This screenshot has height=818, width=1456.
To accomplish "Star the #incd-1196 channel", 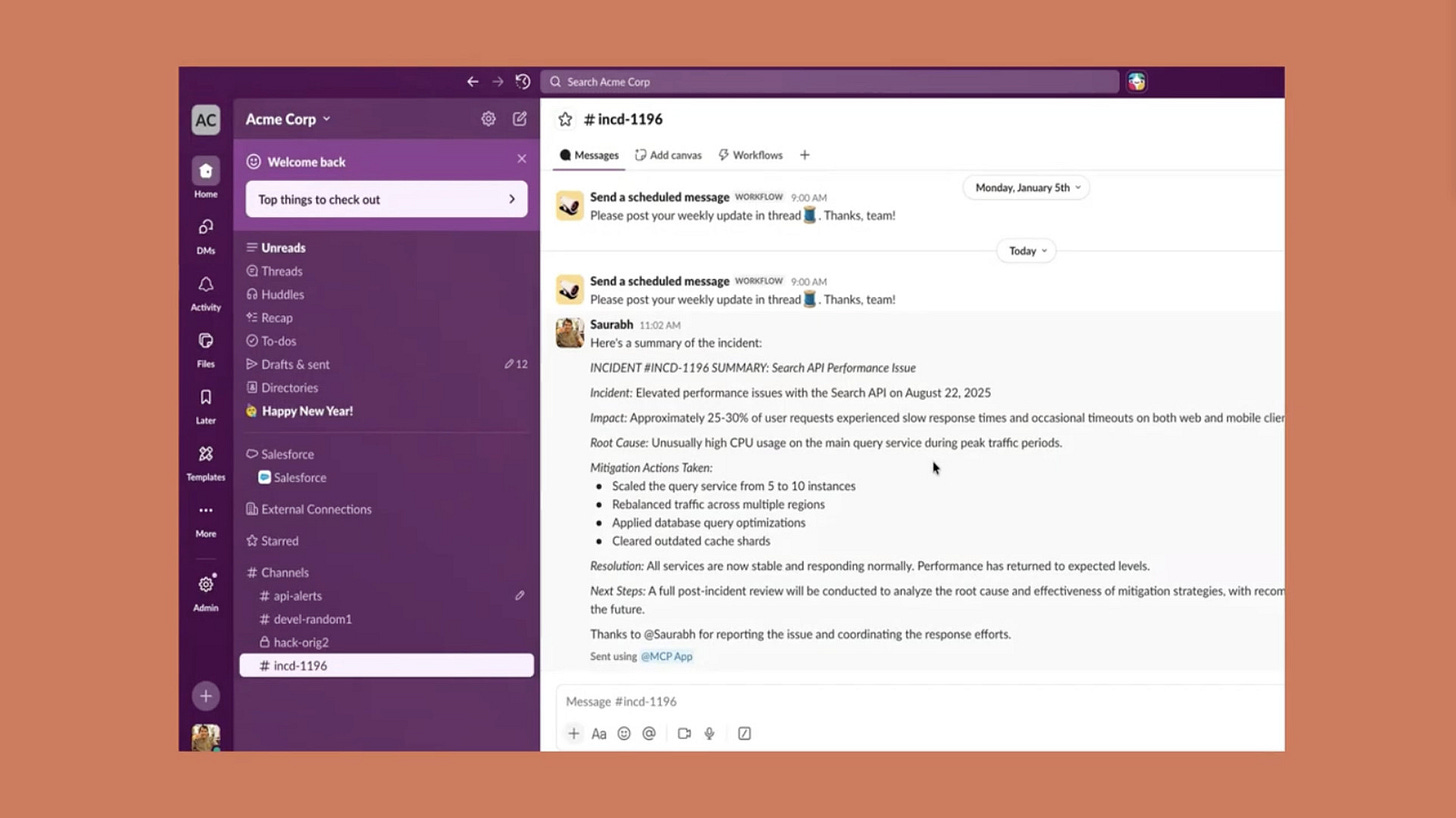I will tap(566, 118).
